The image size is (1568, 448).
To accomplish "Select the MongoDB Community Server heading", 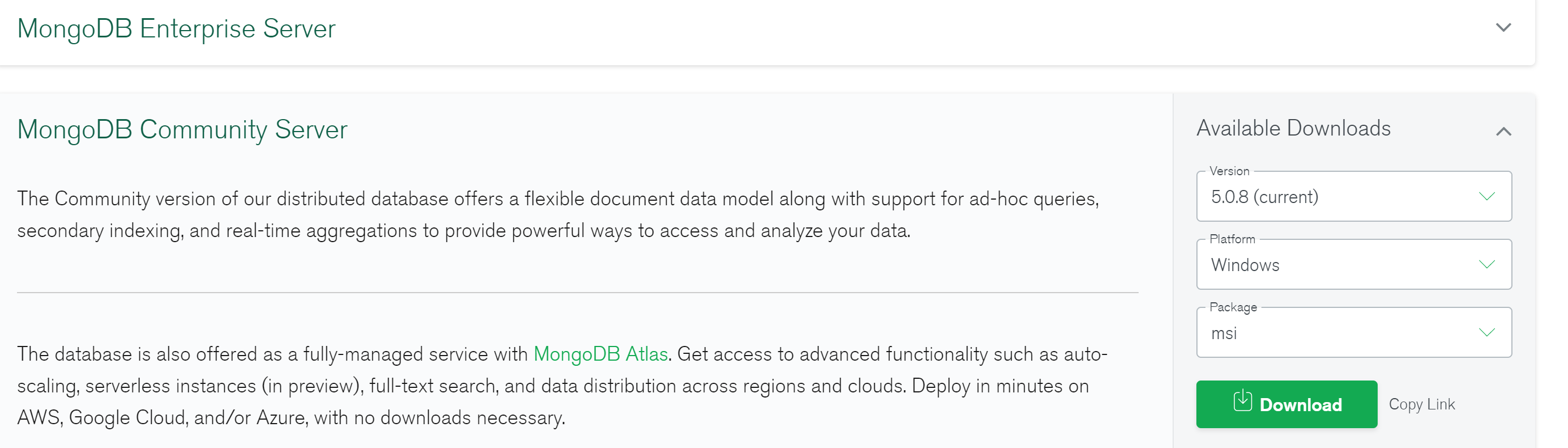I will click(182, 129).
